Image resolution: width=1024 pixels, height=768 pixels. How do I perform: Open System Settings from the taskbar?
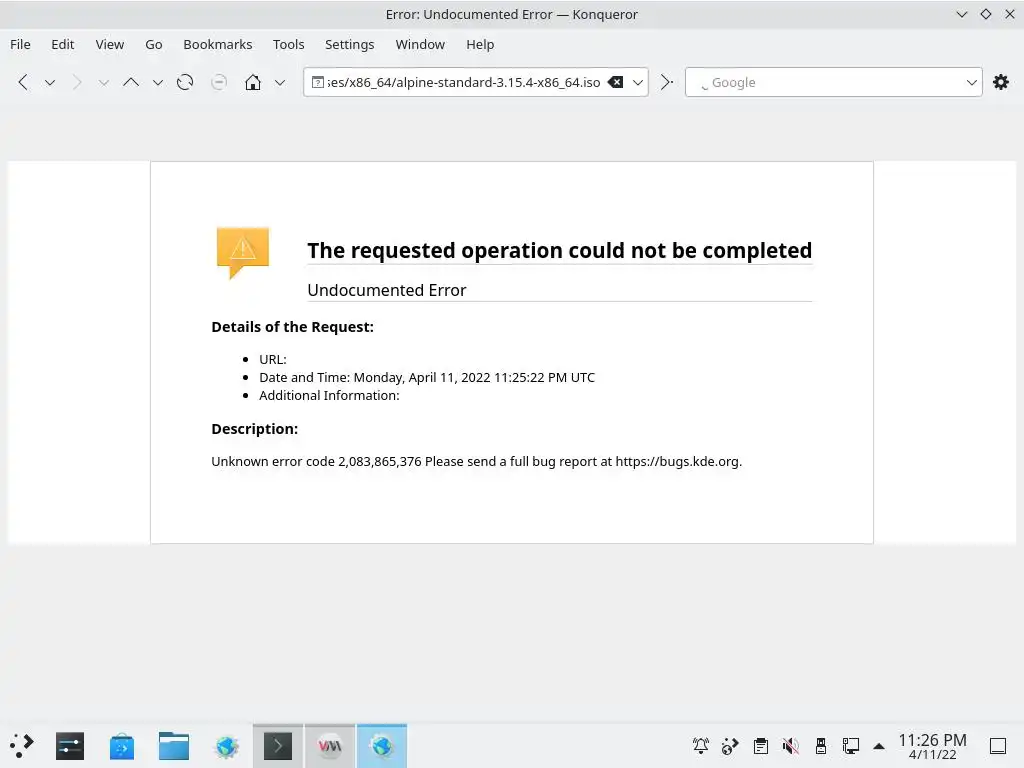click(70, 746)
